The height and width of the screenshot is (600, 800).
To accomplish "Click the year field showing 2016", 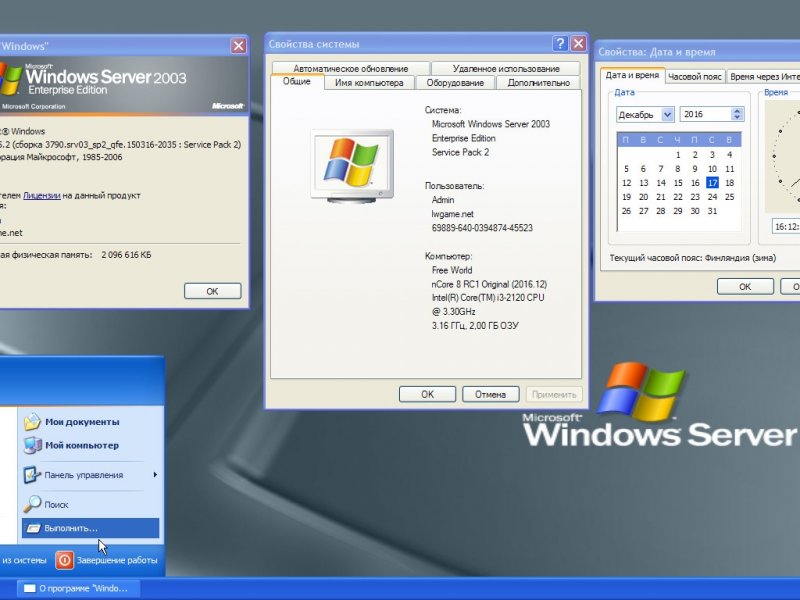I will (706, 114).
